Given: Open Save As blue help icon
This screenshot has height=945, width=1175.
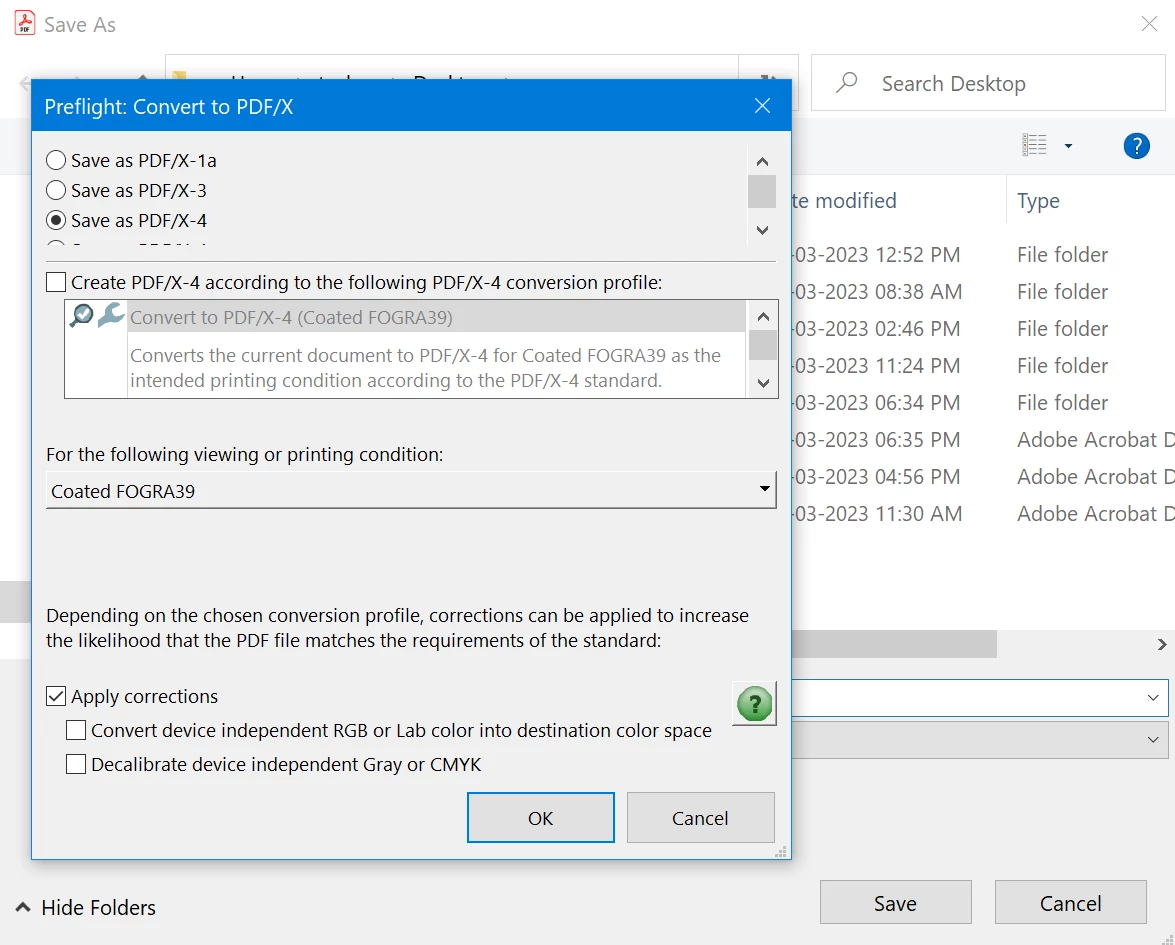Looking at the screenshot, I should (x=1136, y=145).
